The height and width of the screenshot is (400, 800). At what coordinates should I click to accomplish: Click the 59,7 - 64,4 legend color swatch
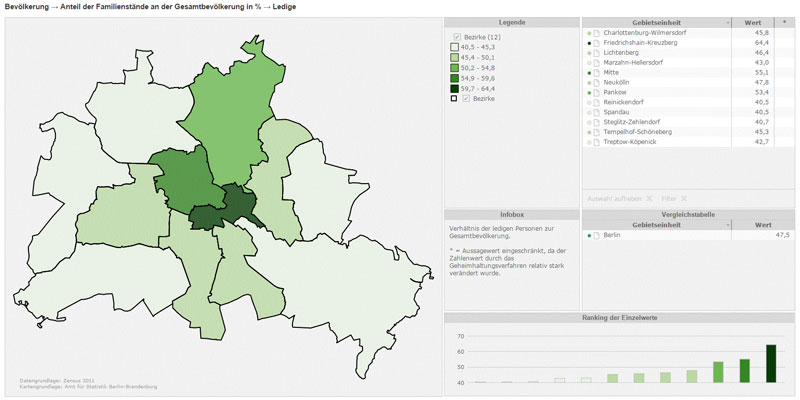(x=455, y=88)
